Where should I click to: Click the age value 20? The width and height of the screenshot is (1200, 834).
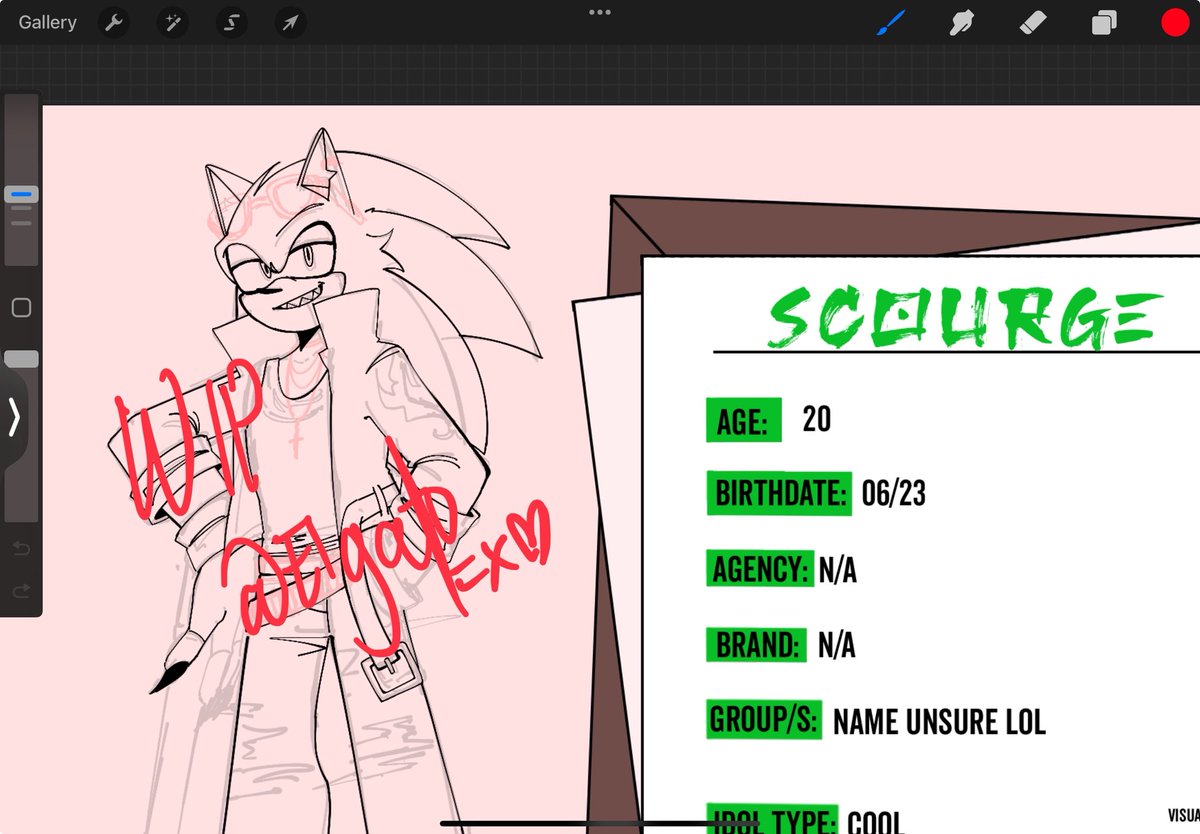tap(816, 419)
